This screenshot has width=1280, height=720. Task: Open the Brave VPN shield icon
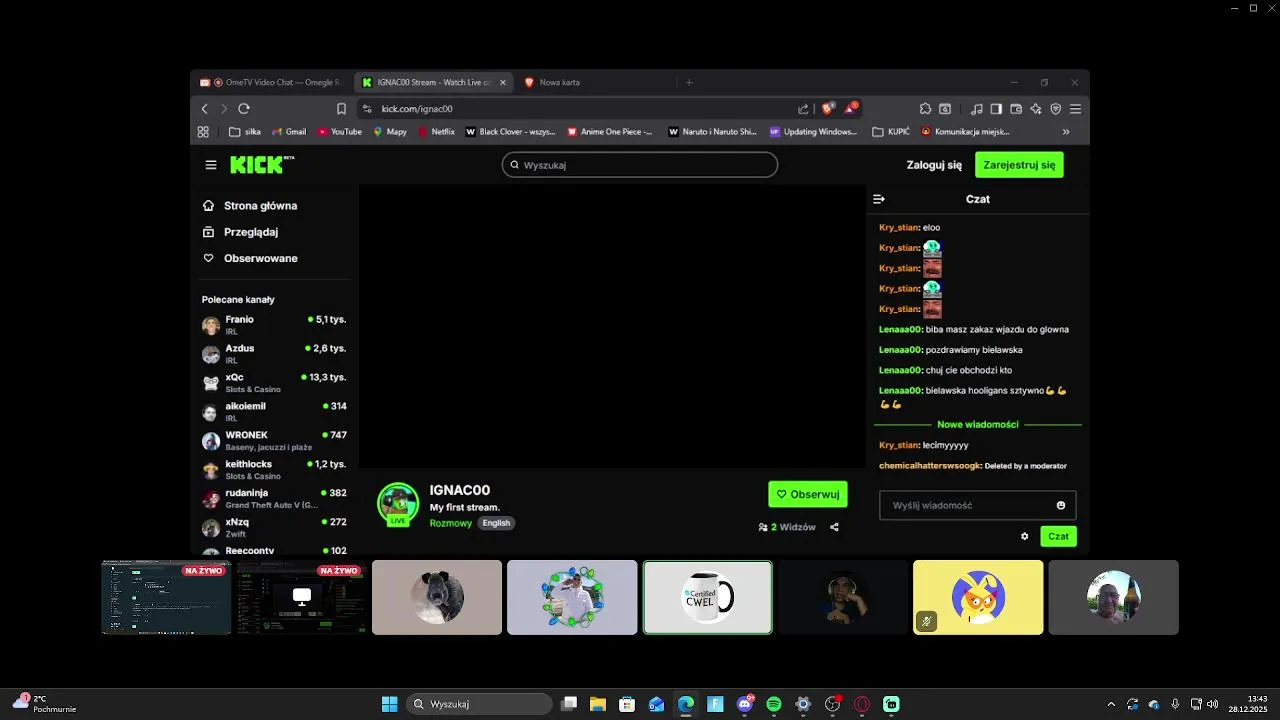point(1056,108)
